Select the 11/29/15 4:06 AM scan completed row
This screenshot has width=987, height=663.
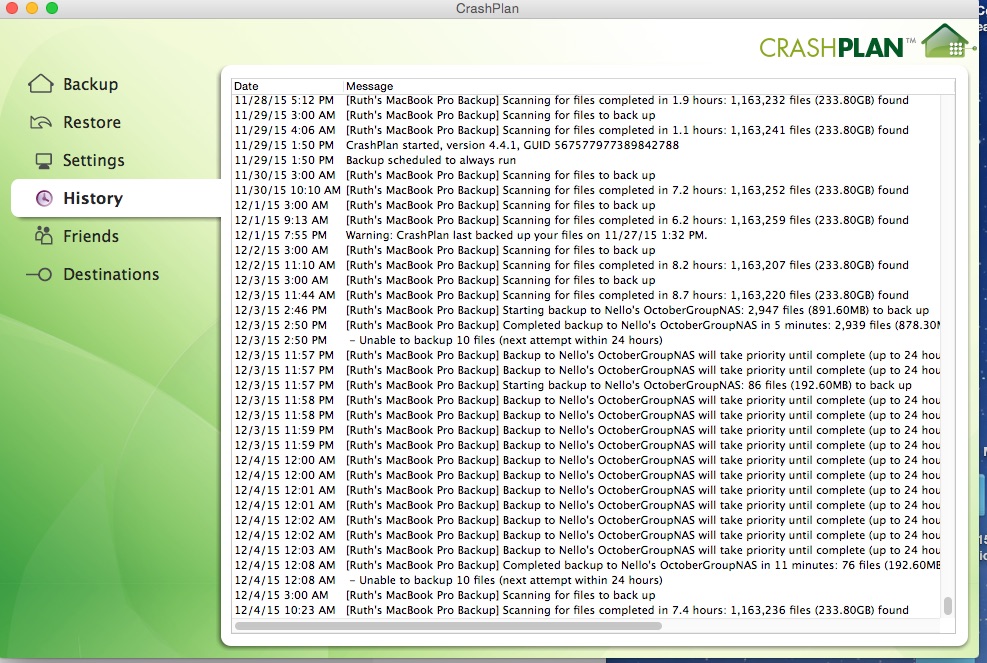coord(587,130)
